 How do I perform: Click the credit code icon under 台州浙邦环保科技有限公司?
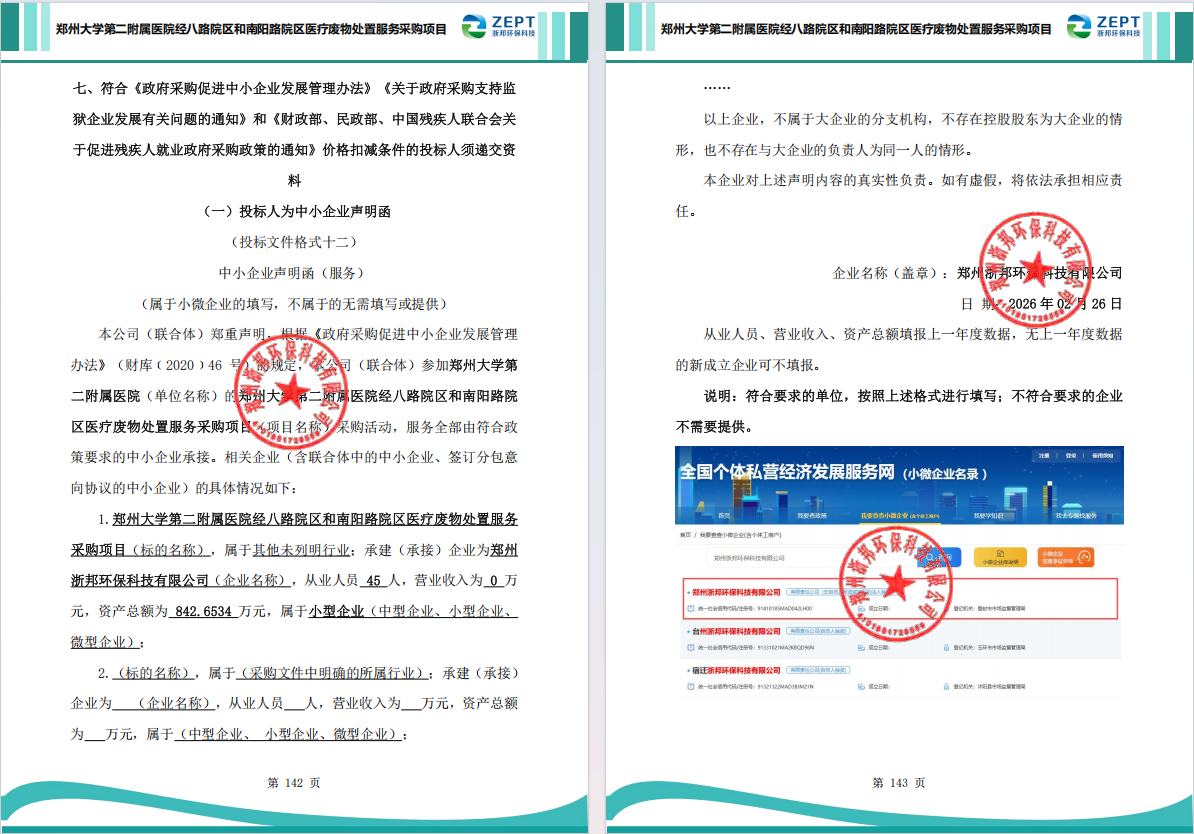click(x=692, y=647)
